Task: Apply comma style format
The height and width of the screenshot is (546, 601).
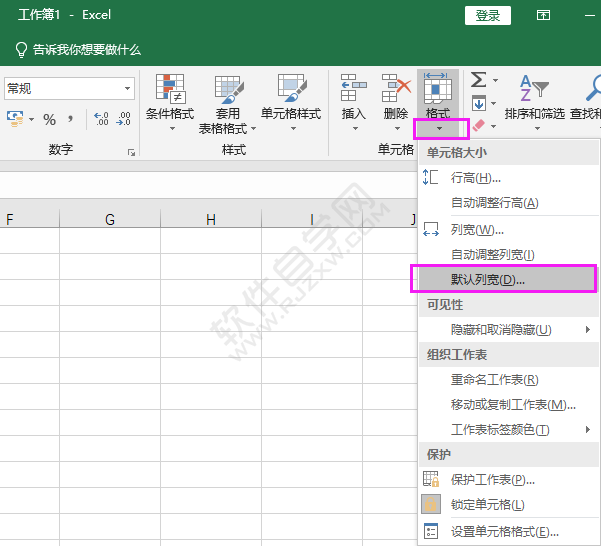Action: 70,119
